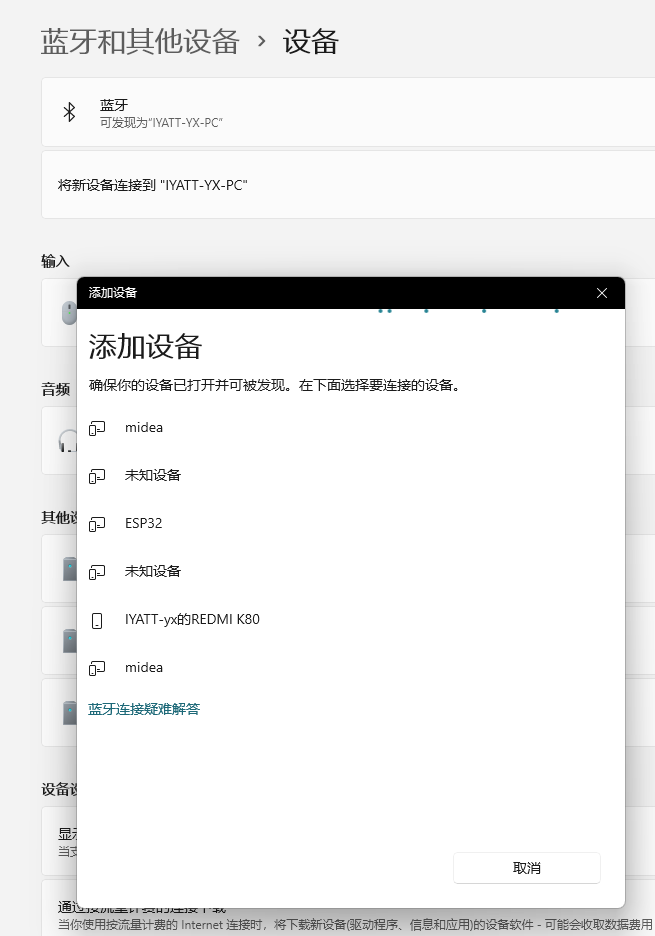The height and width of the screenshot is (936, 655).
Task: Click the large 添加设备 heading in dialog
Action: 146,346
